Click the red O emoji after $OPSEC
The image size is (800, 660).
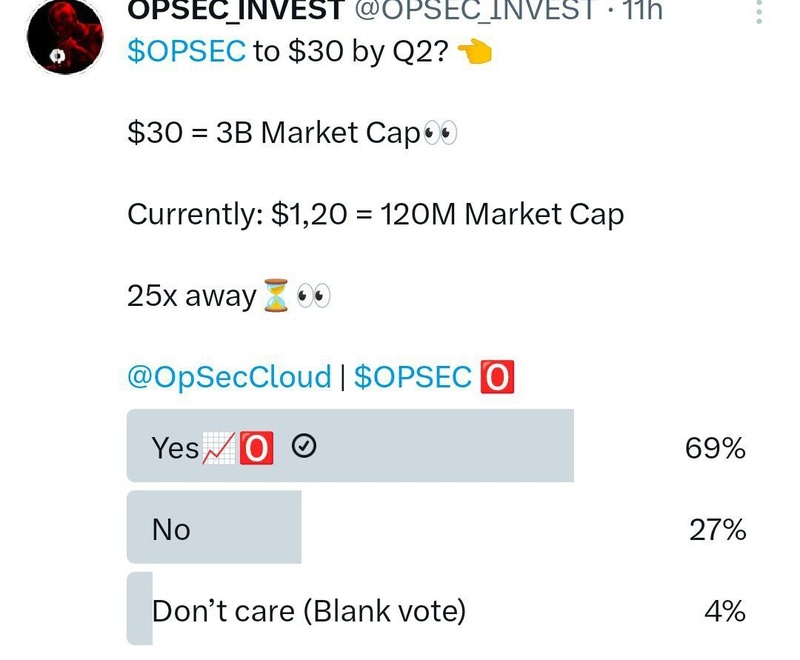click(x=497, y=378)
